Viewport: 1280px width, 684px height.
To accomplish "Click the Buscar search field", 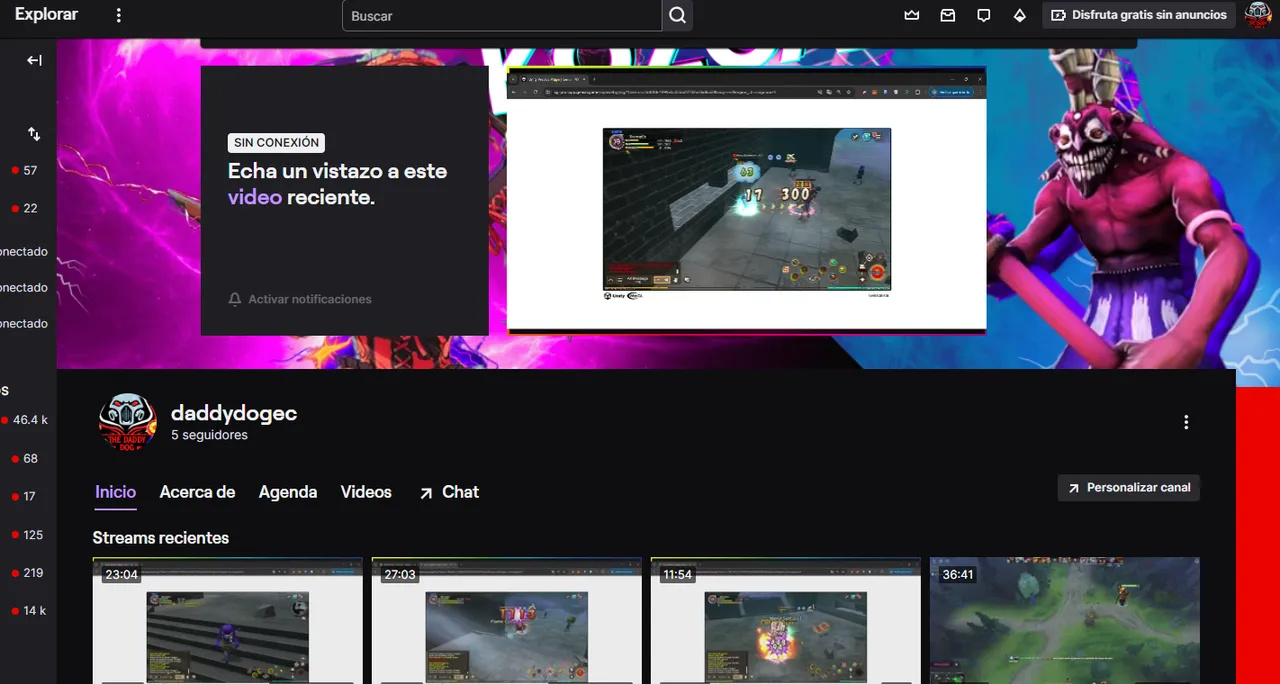I will pos(502,16).
